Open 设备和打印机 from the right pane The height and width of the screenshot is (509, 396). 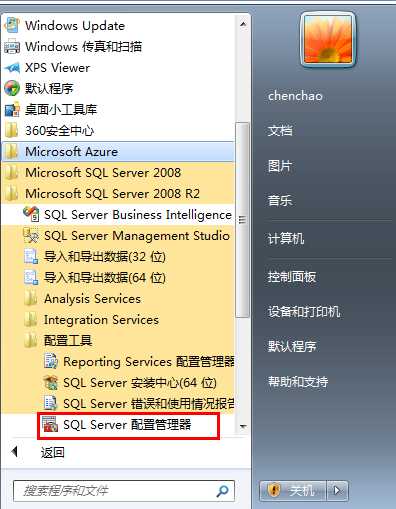coord(304,312)
